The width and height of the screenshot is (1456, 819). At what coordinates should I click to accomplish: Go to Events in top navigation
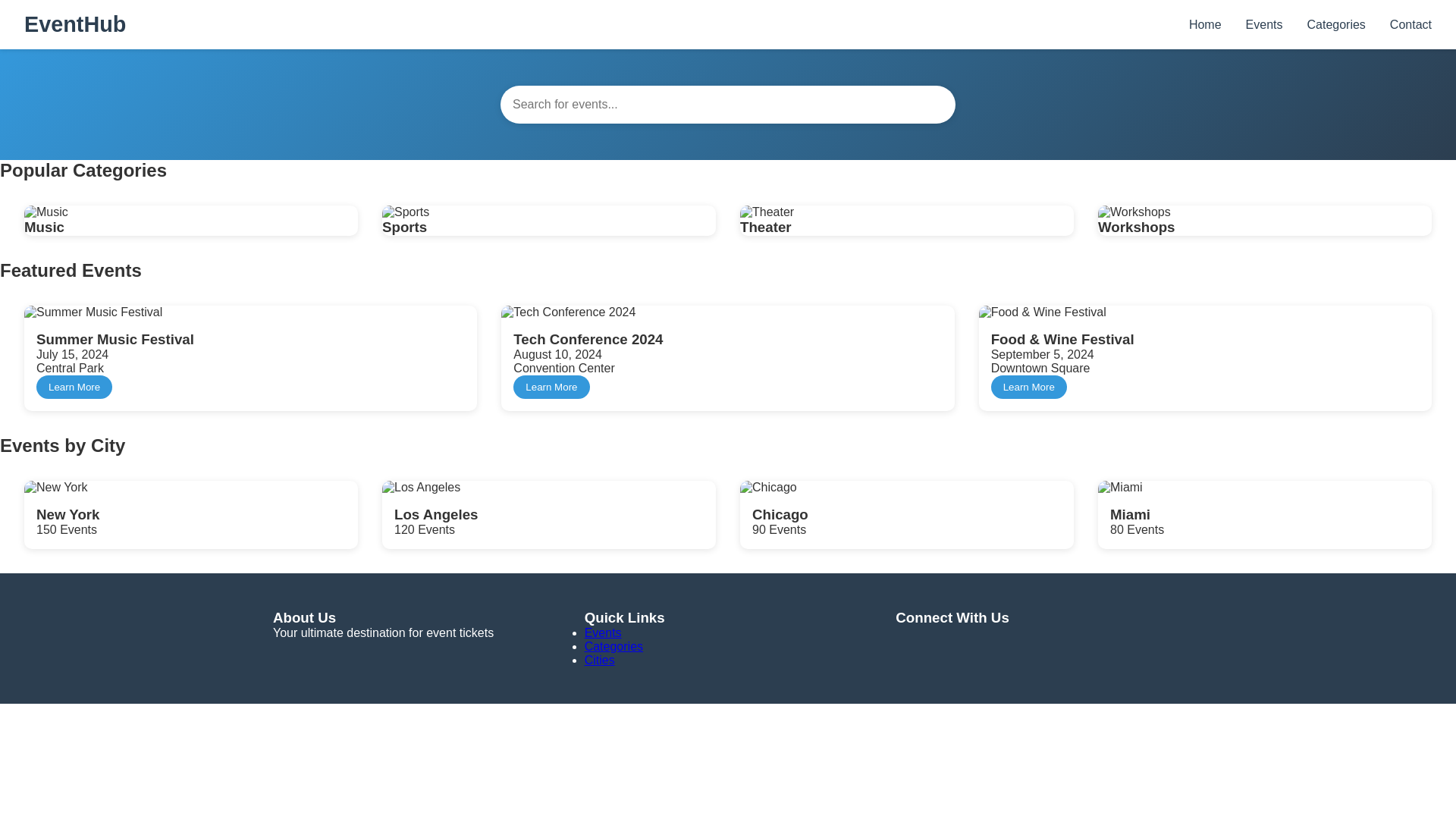click(1263, 25)
